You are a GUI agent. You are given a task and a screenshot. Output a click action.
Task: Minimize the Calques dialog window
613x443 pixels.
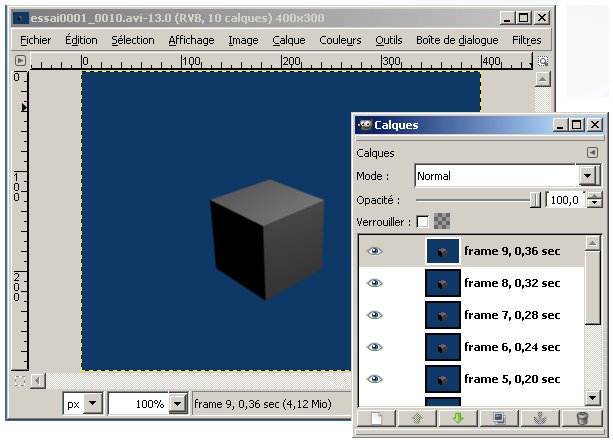tap(560, 125)
